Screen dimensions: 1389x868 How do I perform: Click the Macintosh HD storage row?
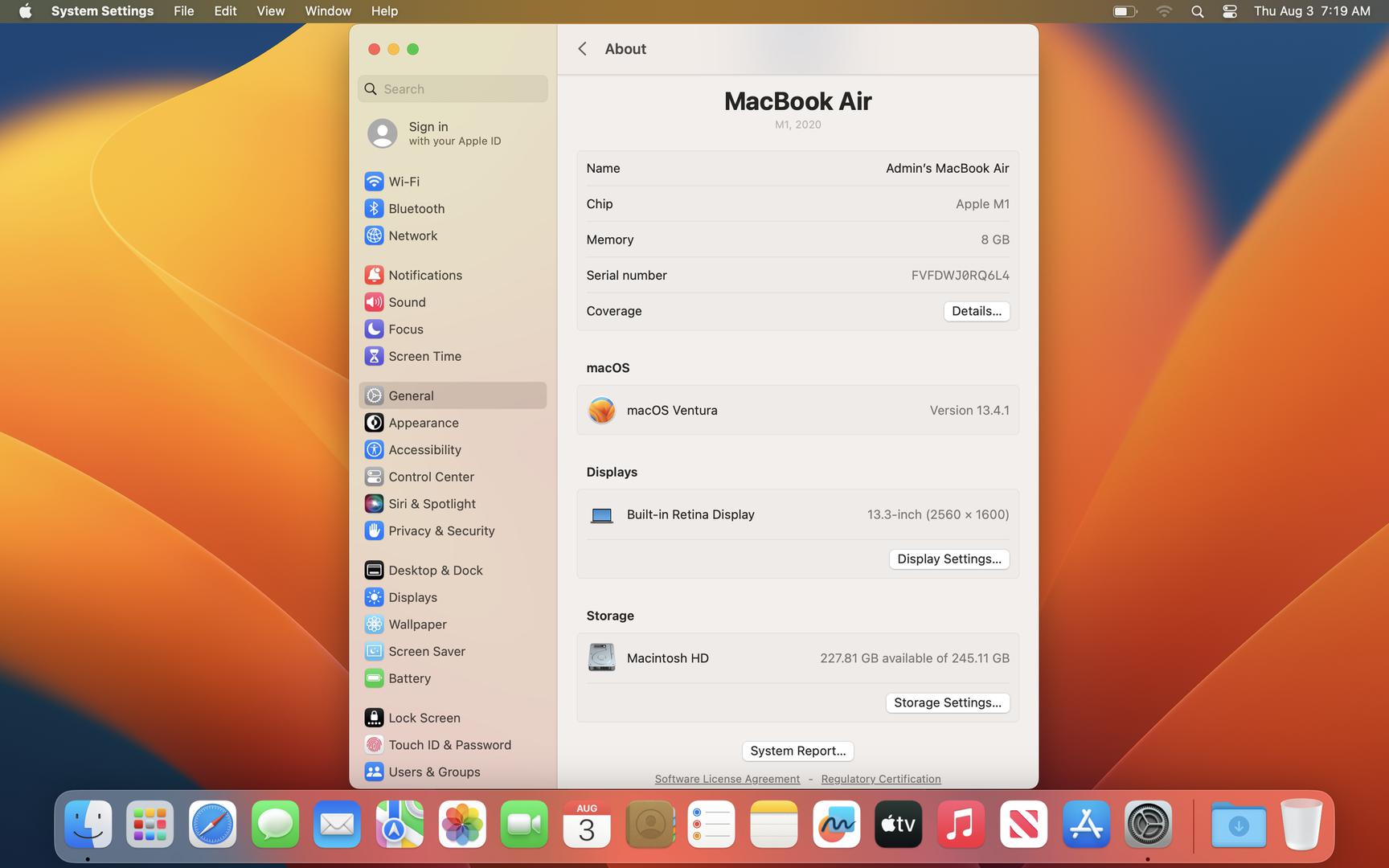click(x=797, y=658)
